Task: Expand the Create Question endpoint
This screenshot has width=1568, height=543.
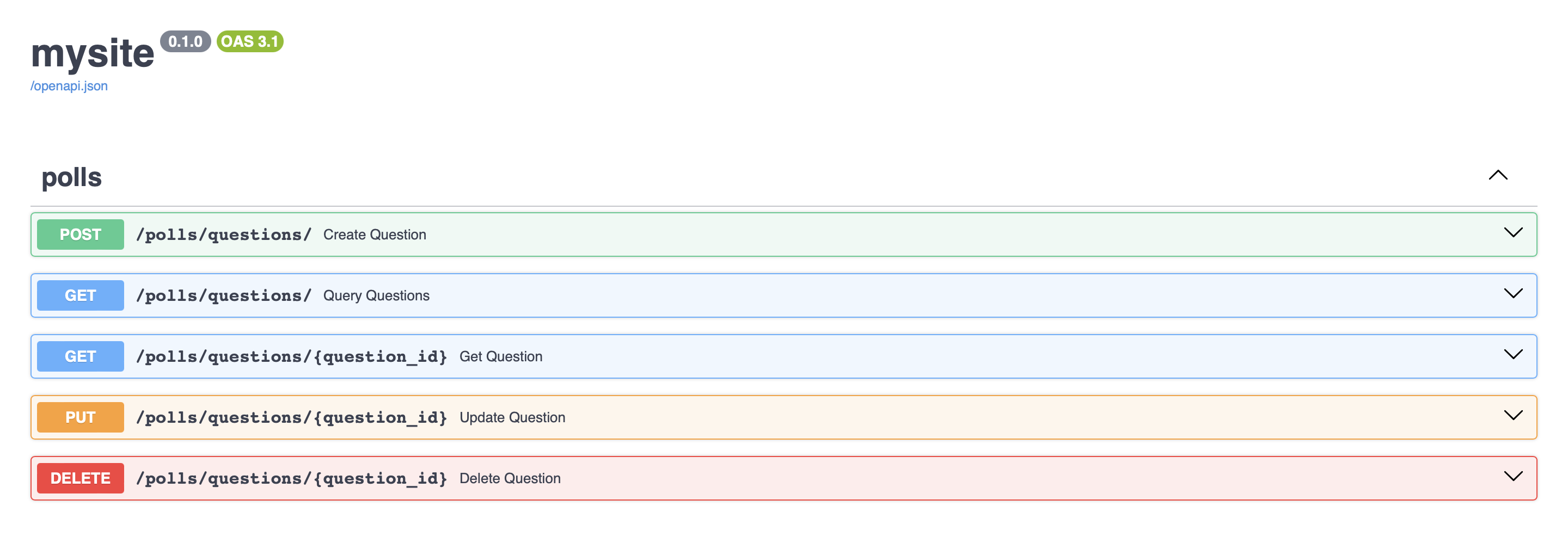Action: 1514,233
